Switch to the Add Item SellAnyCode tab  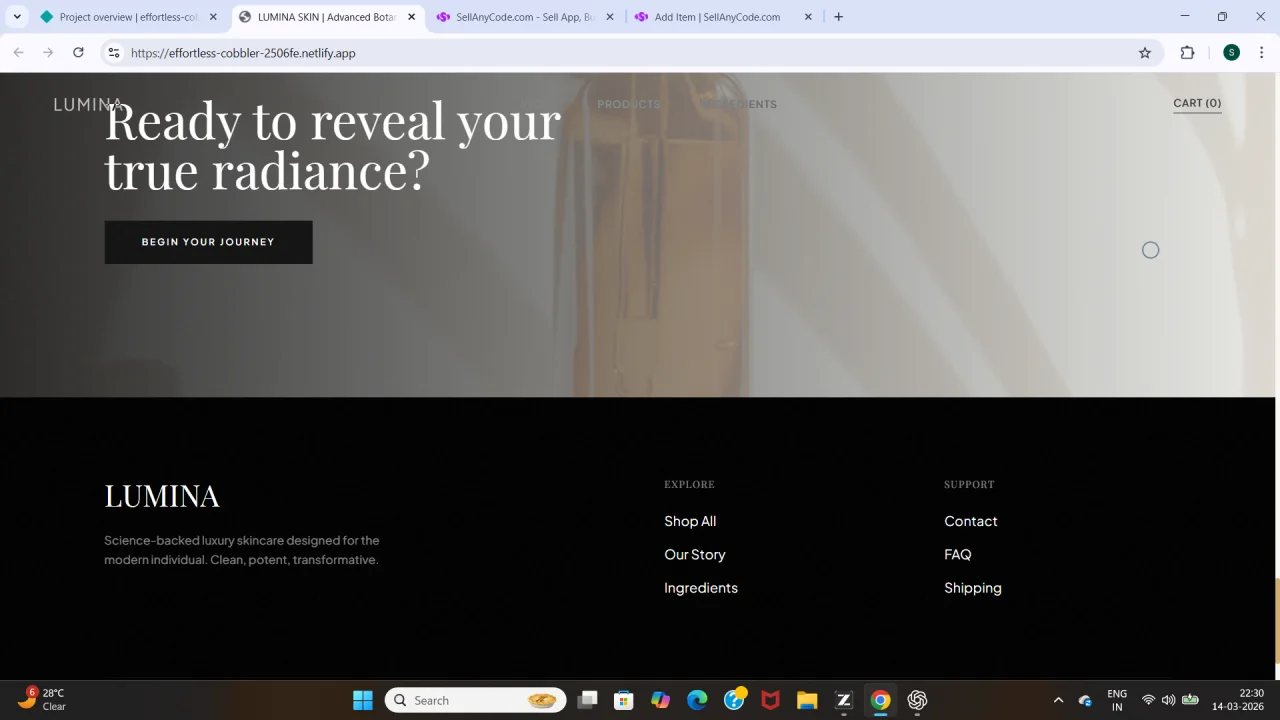723,17
